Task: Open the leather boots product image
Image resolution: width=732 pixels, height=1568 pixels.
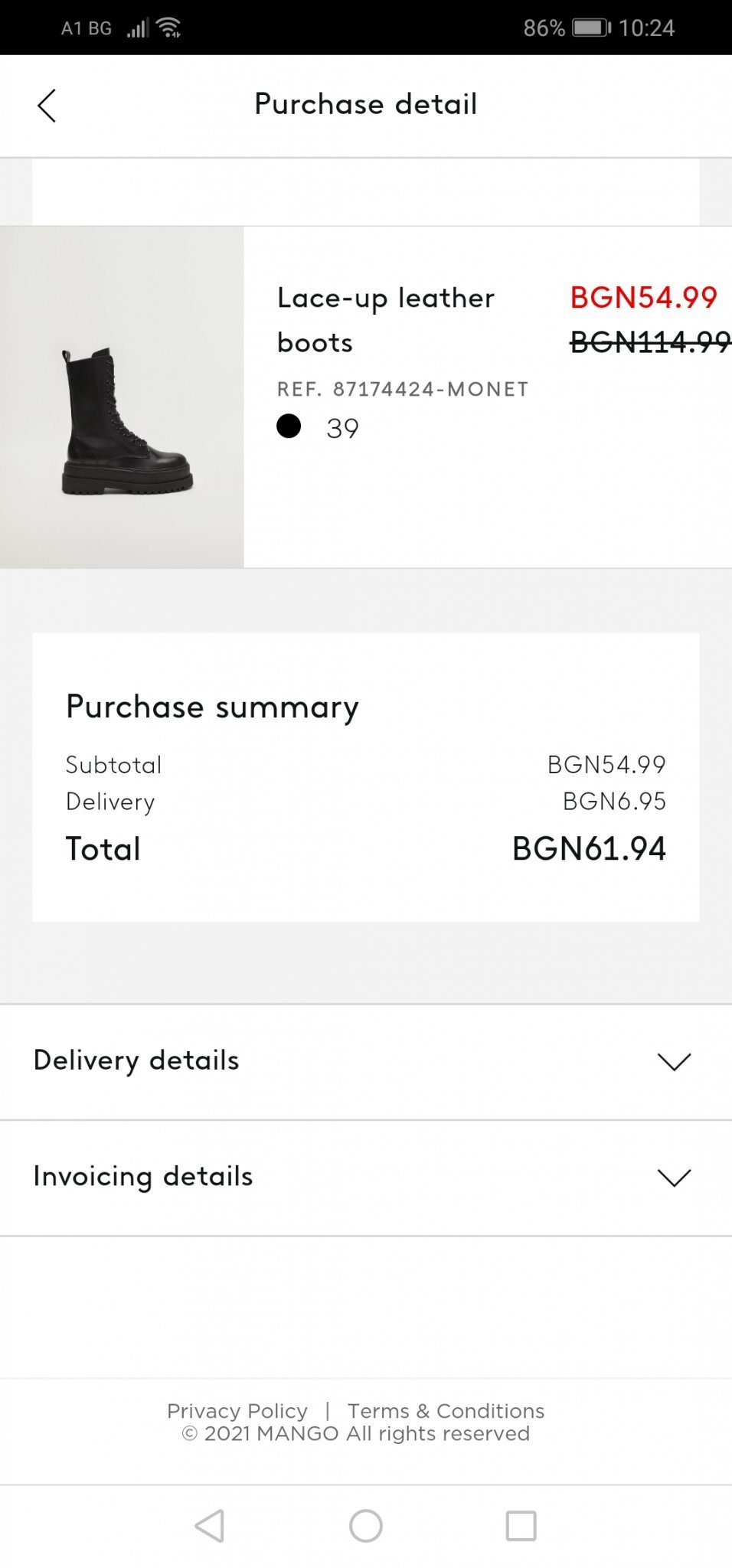Action: [x=123, y=397]
